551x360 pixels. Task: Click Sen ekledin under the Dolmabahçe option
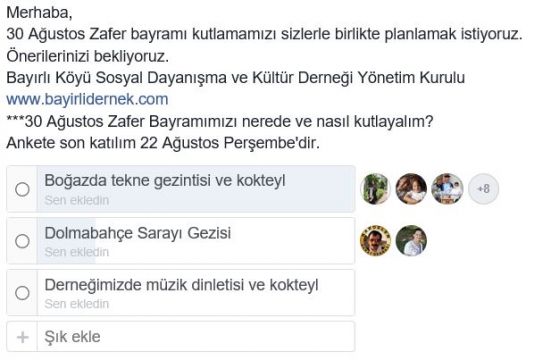tap(77, 252)
